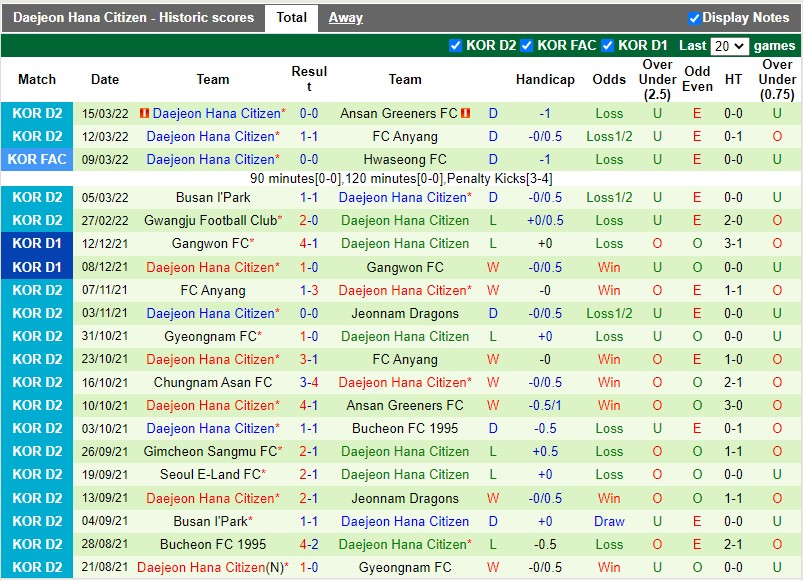The image size is (803, 581).
Task: Open Busan I'Park in 05/03/22 row
Action: point(213,198)
